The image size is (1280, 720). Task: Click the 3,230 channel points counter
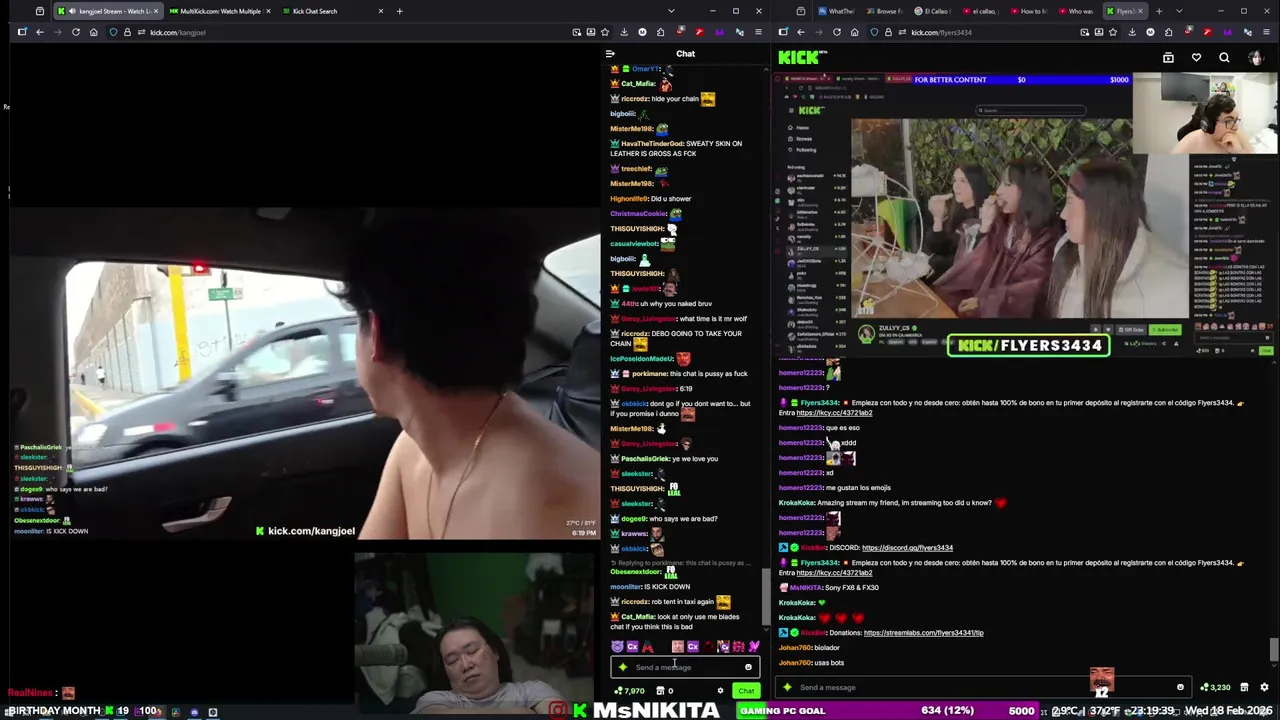[x=1217, y=687]
